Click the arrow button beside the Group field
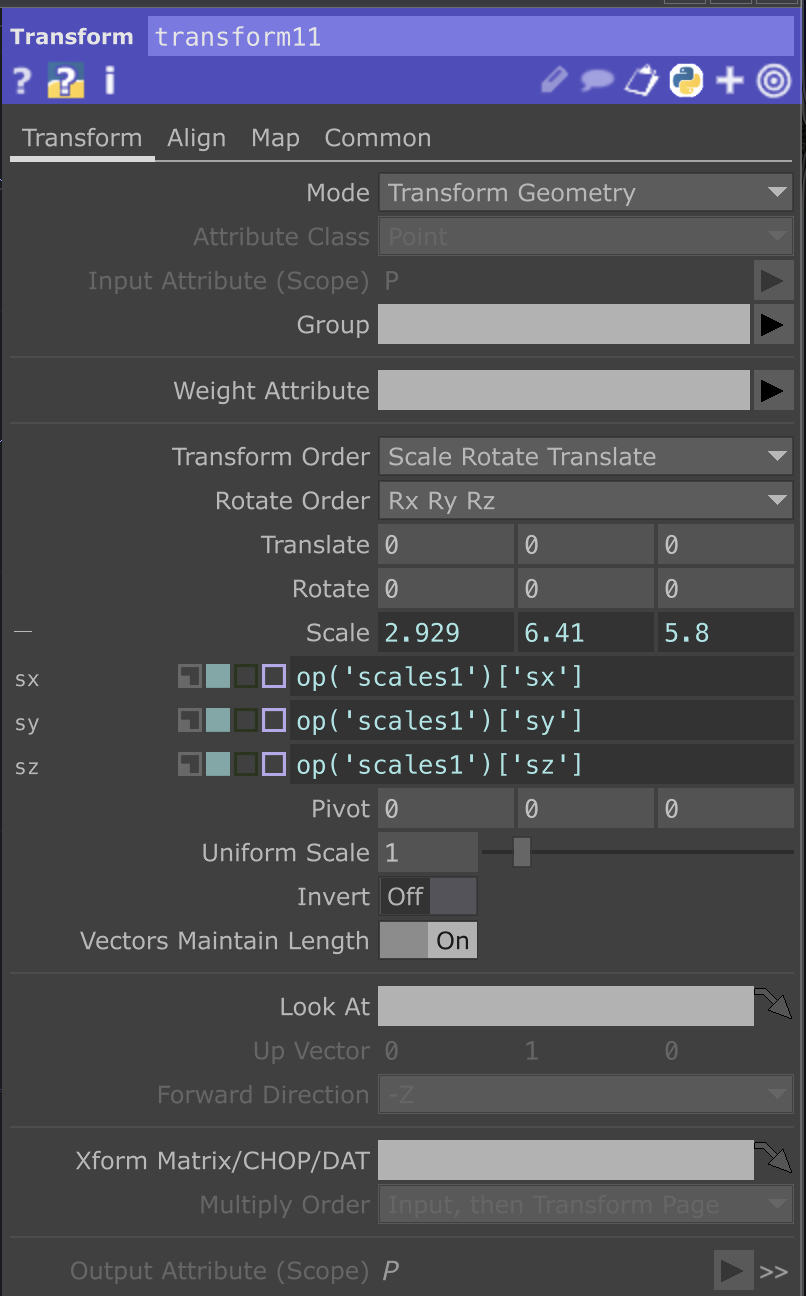Image resolution: width=806 pixels, height=1296 pixels. 774,324
